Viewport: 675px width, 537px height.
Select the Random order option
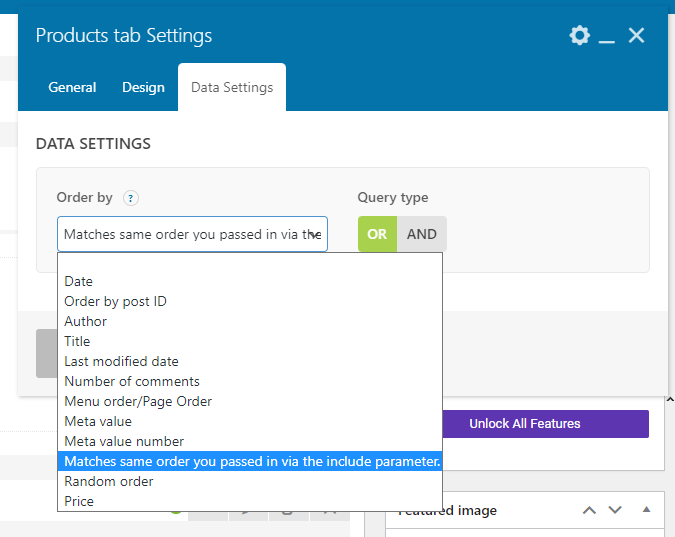[109, 481]
